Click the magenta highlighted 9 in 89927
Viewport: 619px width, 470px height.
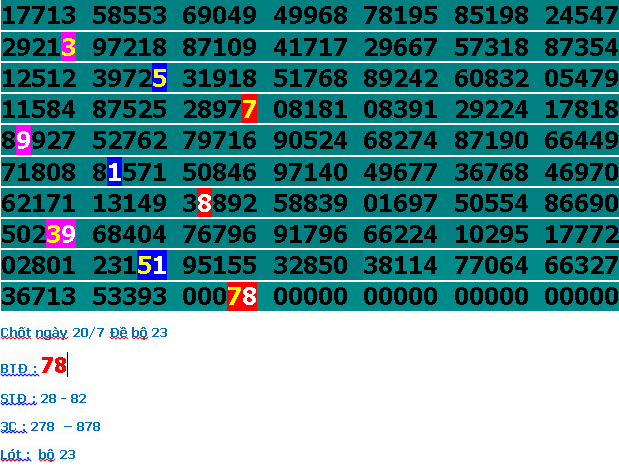(23, 141)
